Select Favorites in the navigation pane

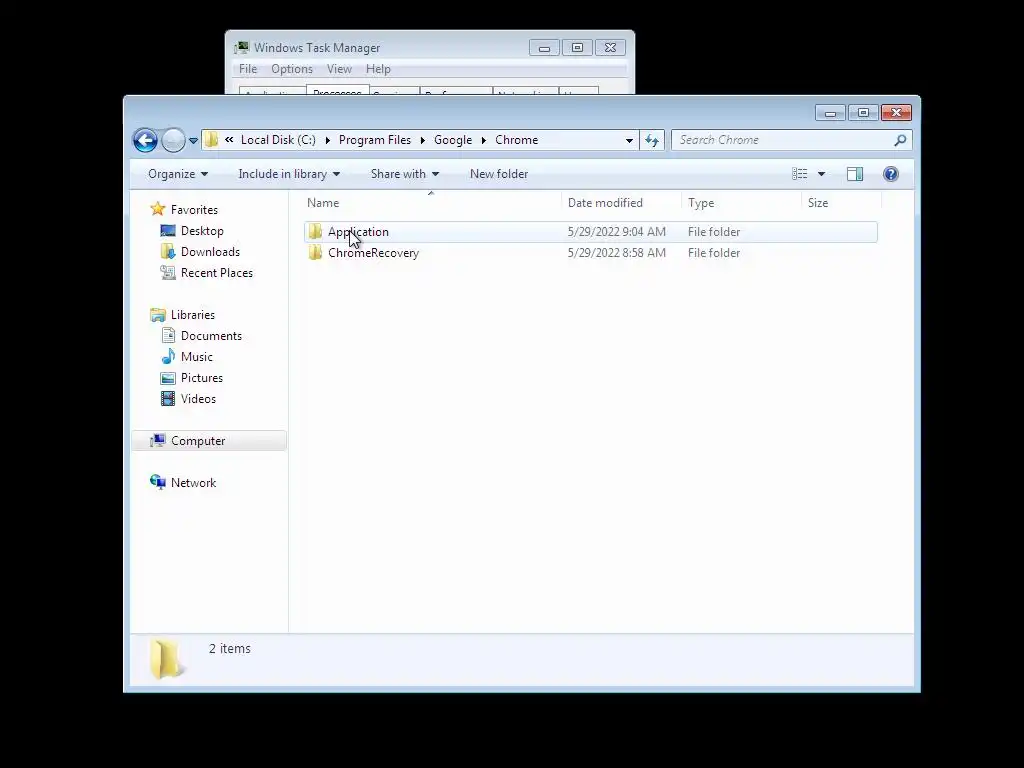pyautogui.click(x=194, y=210)
